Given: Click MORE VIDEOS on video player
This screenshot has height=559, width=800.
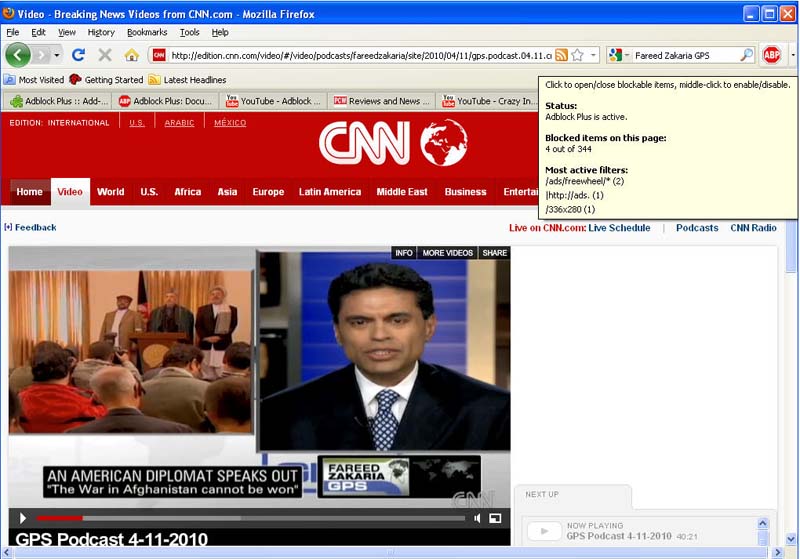Looking at the screenshot, I should [447, 253].
